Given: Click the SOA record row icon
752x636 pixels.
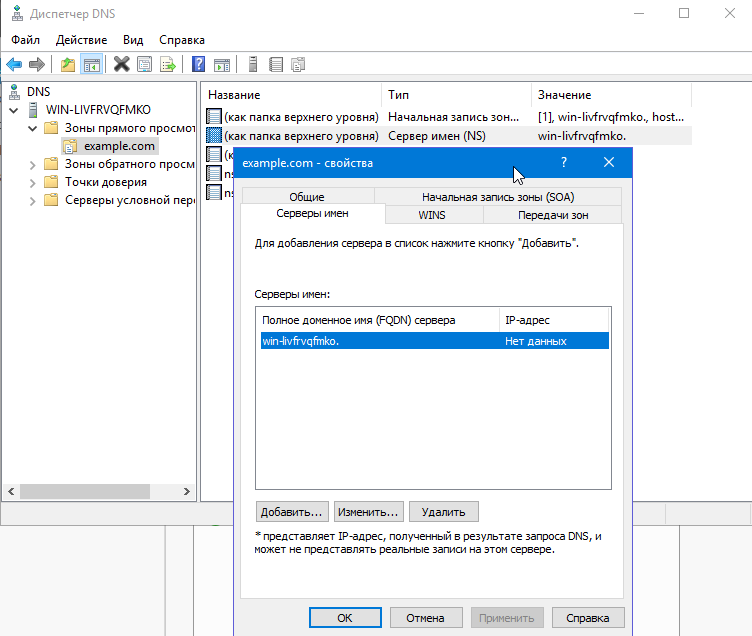Looking at the screenshot, I should click(214, 117).
